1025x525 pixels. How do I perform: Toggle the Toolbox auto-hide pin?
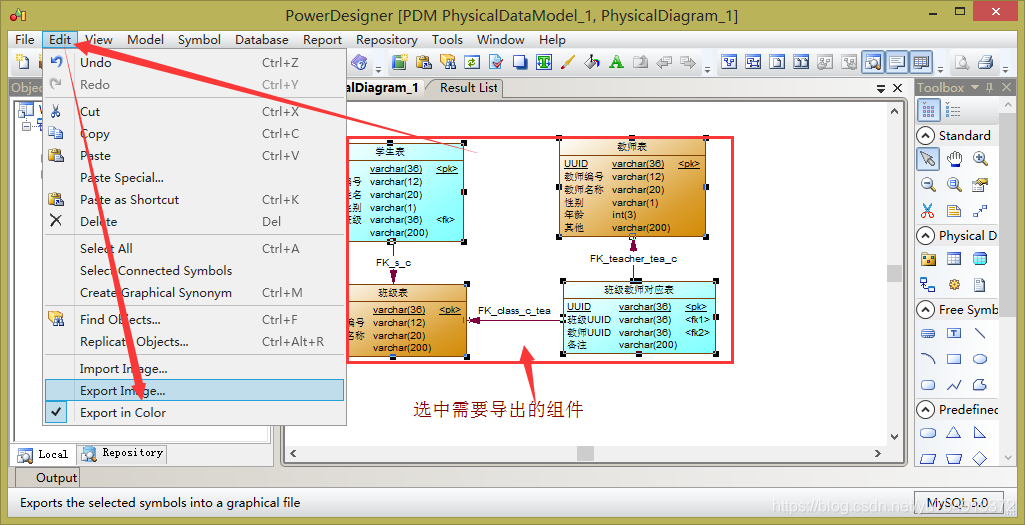pos(990,88)
